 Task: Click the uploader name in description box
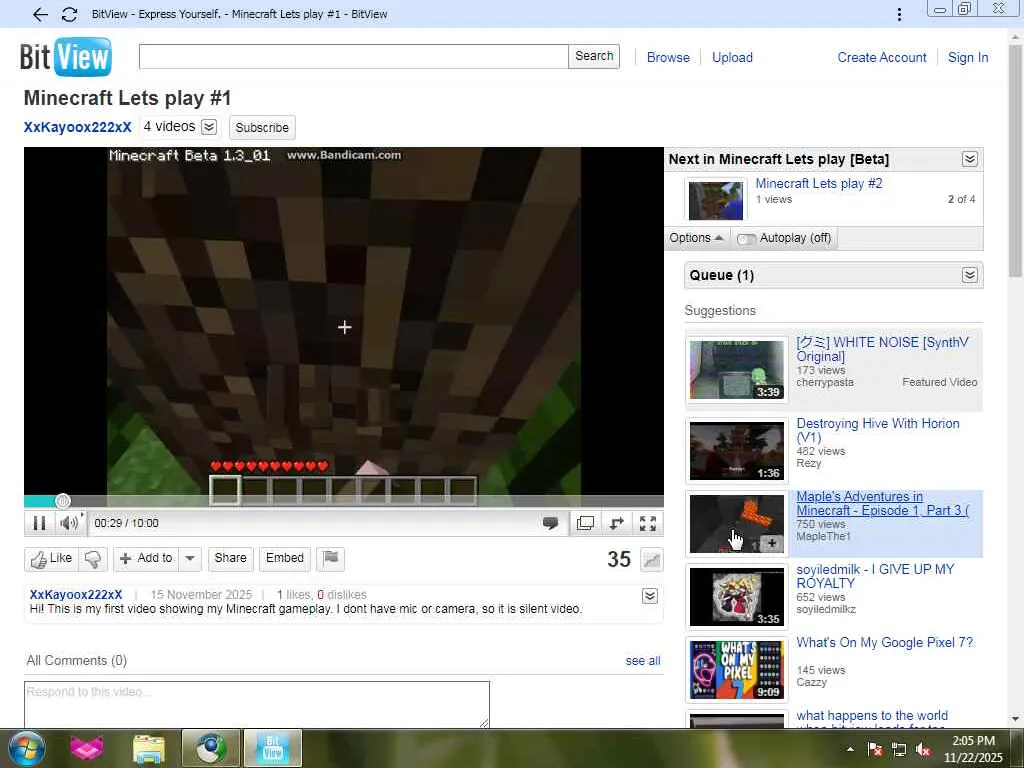click(x=76, y=594)
